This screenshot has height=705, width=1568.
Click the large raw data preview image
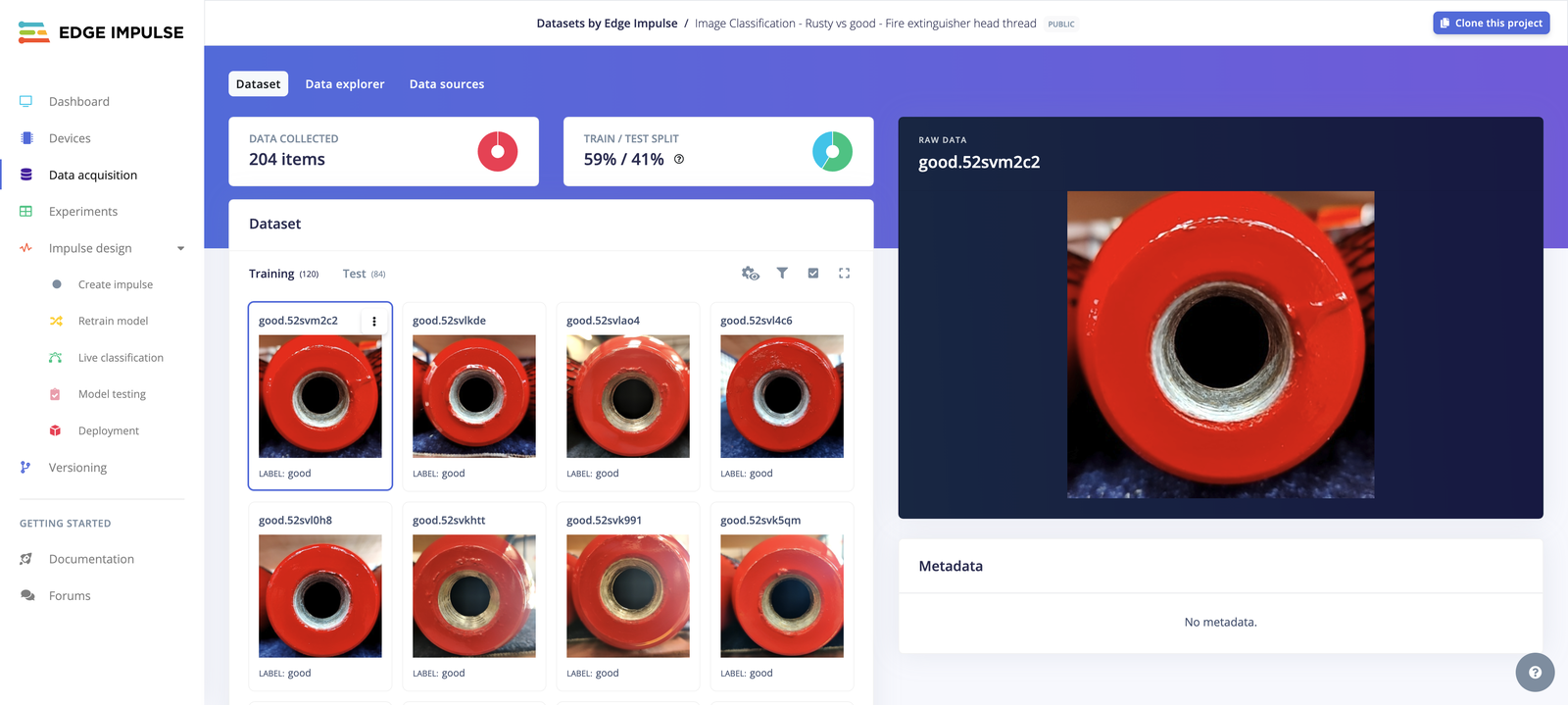[1220, 344]
